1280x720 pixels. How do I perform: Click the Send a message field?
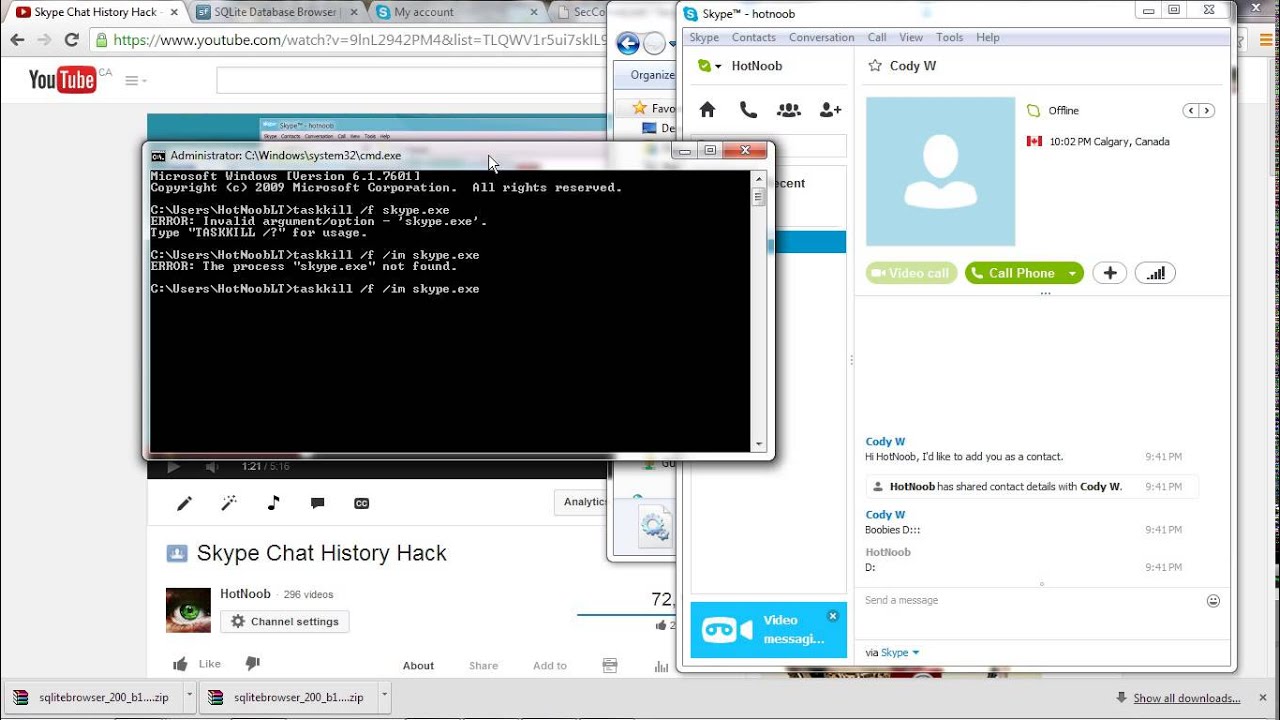coord(1032,601)
